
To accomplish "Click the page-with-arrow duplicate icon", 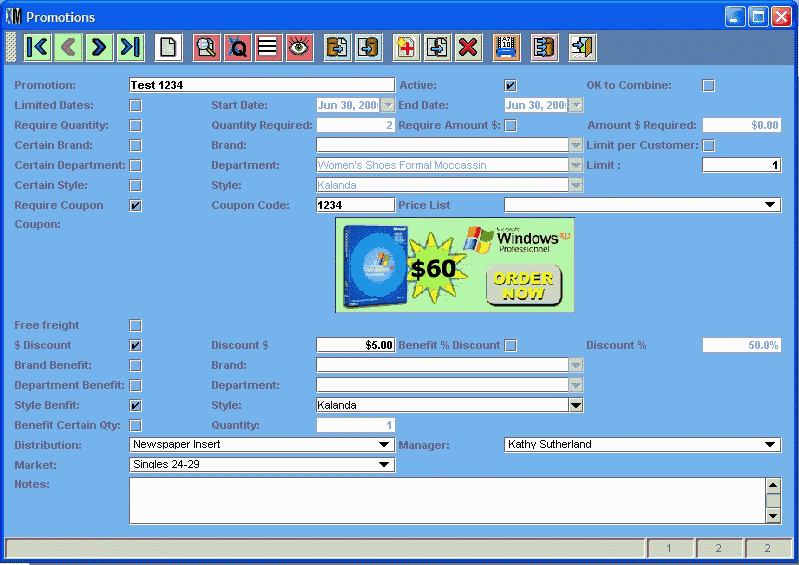I will (437, 47).
